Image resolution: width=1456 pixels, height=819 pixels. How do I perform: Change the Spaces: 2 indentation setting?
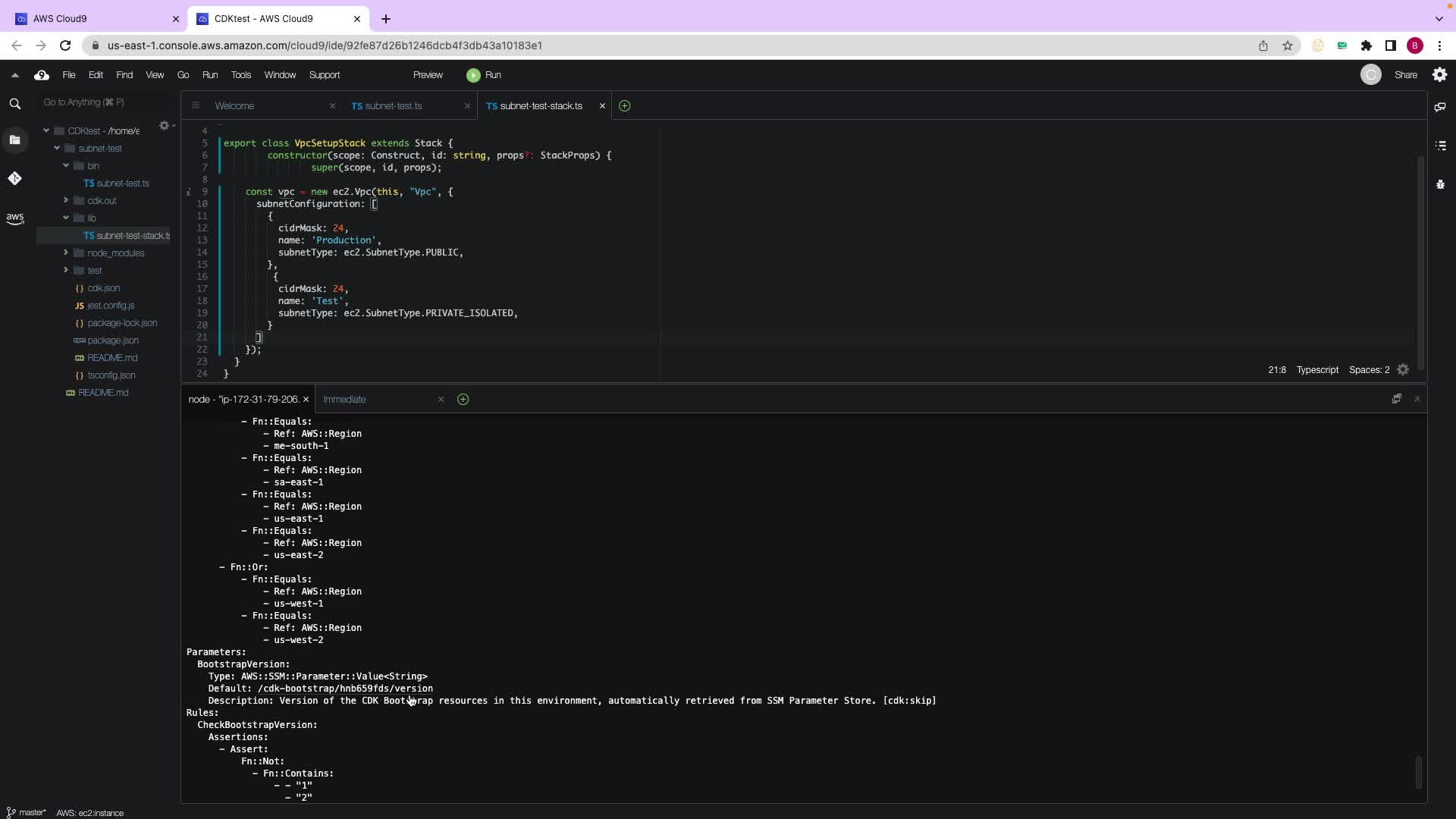1369,370
